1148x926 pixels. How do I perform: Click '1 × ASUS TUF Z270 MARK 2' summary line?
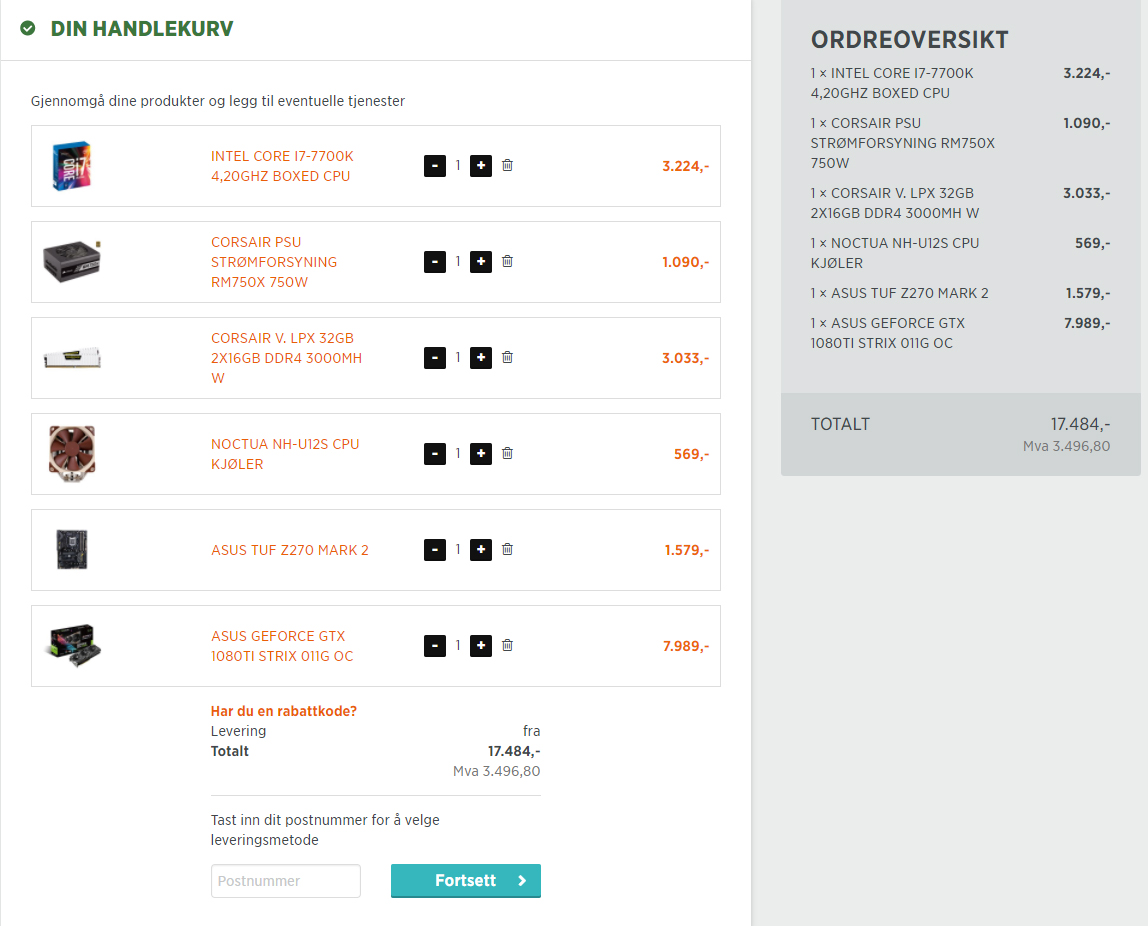coord(899,293)
